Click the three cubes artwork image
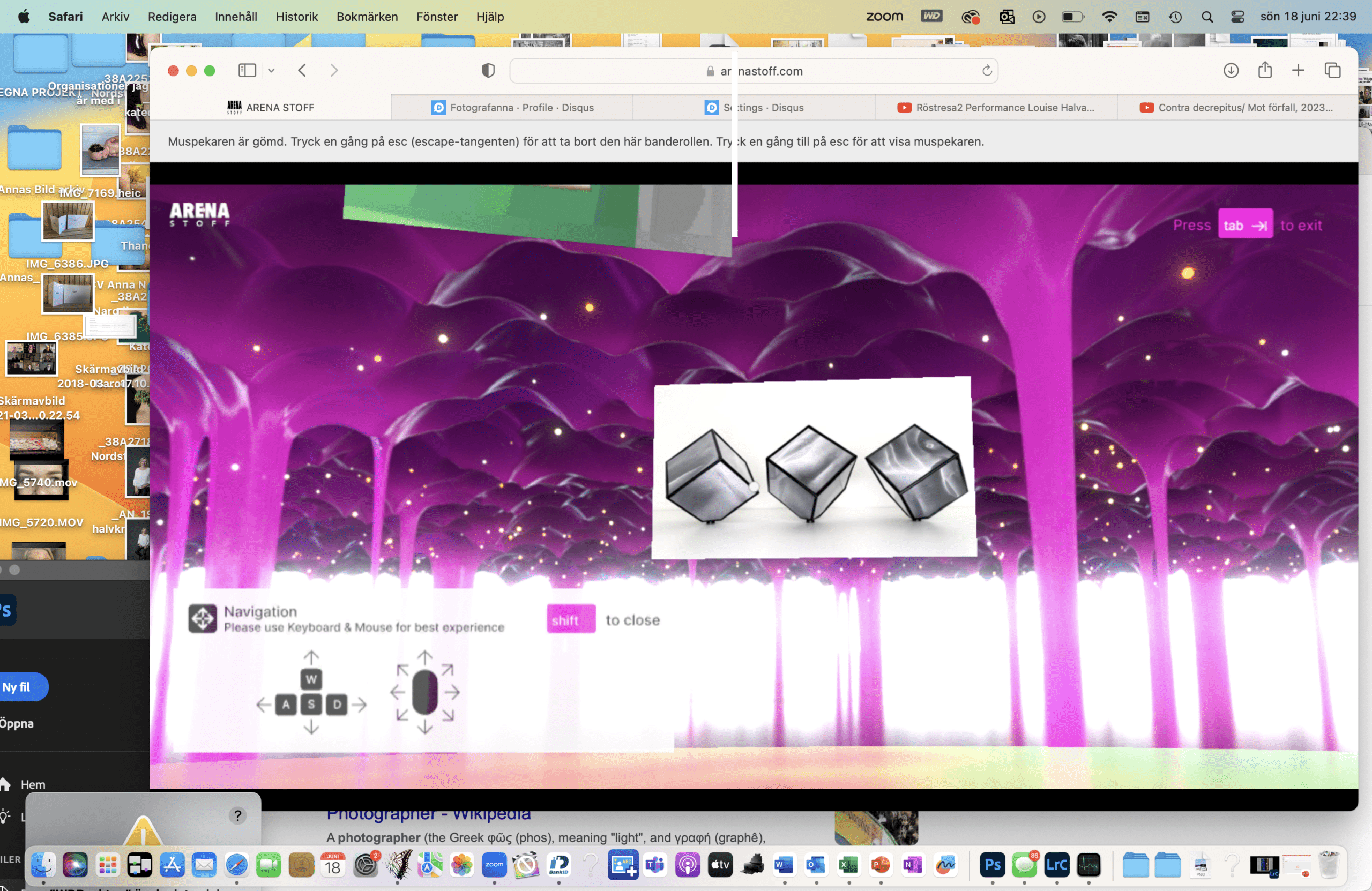Screen dimensions: 1372x891 coord(814,467)
